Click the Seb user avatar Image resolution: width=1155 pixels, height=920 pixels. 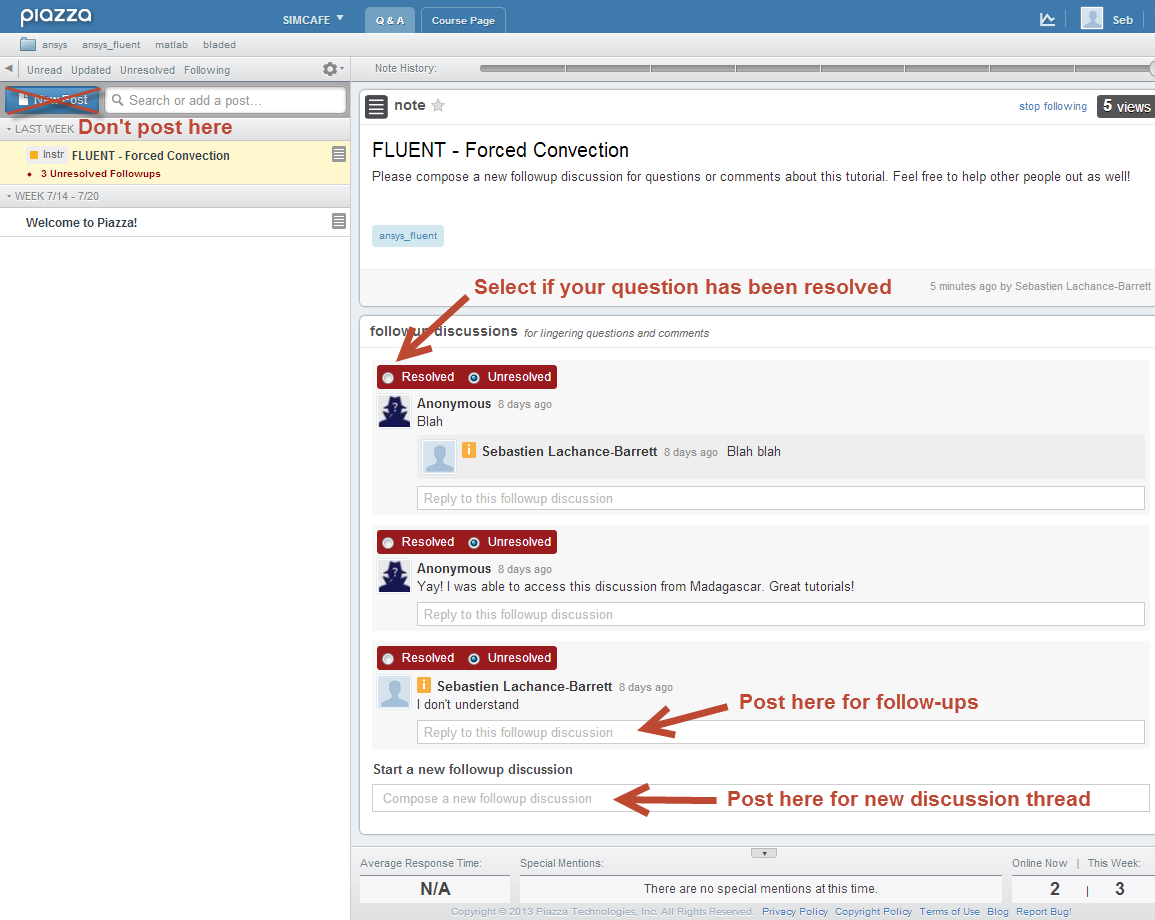pyautogui.click(x=1092, y=18)
